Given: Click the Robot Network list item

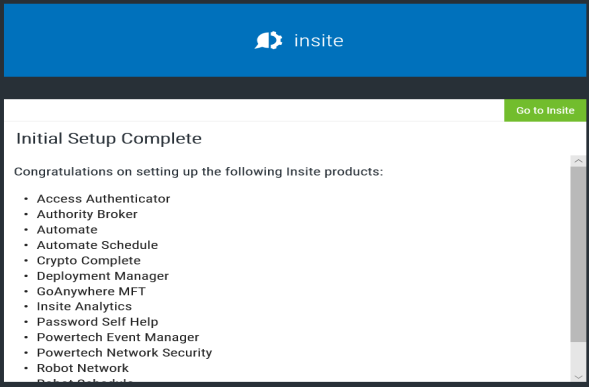Looking at the screenshot, I should click(83, 368).
